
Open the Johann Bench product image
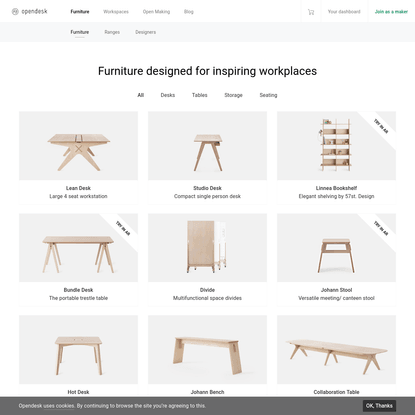(x=207, y=350)
